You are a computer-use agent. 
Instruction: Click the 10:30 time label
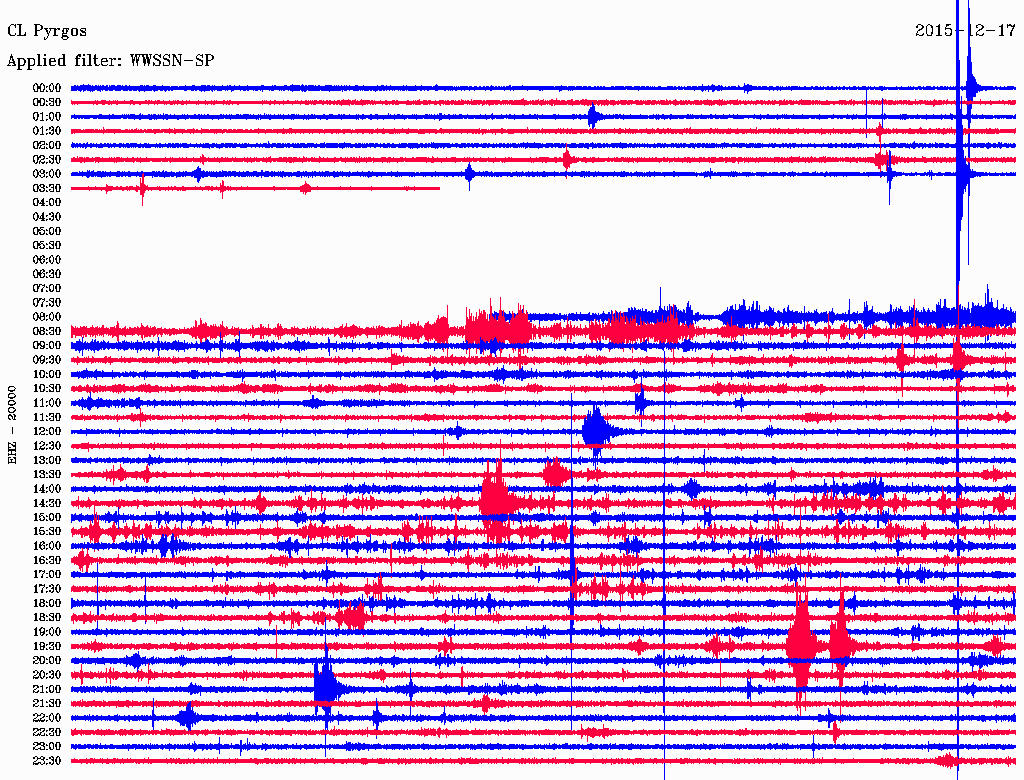click(47, 389)
